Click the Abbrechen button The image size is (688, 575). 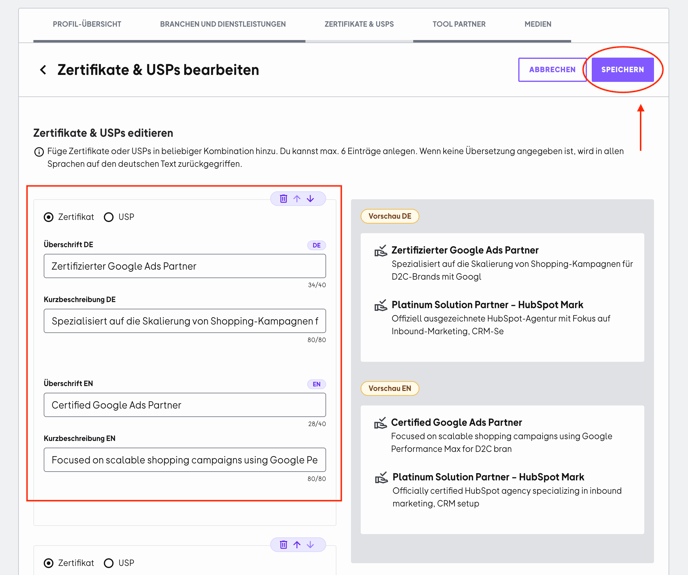(x=552, y=70)
